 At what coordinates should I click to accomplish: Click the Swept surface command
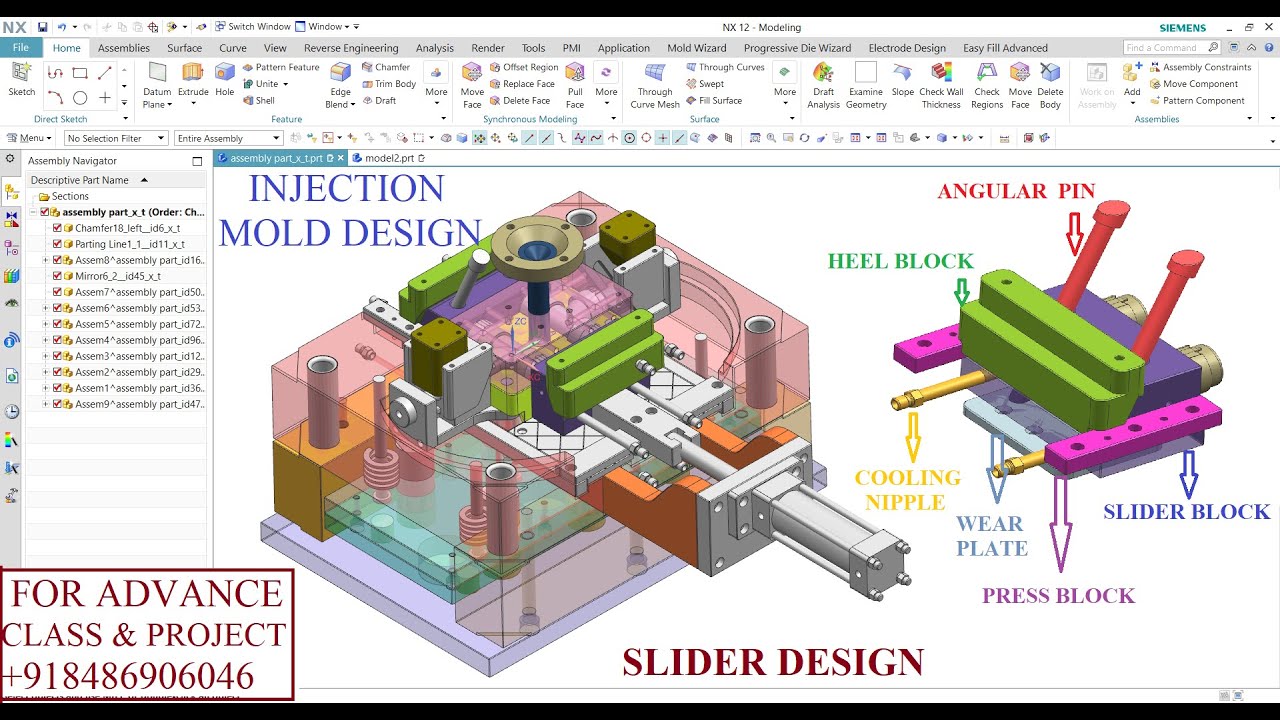pos(705,84)
